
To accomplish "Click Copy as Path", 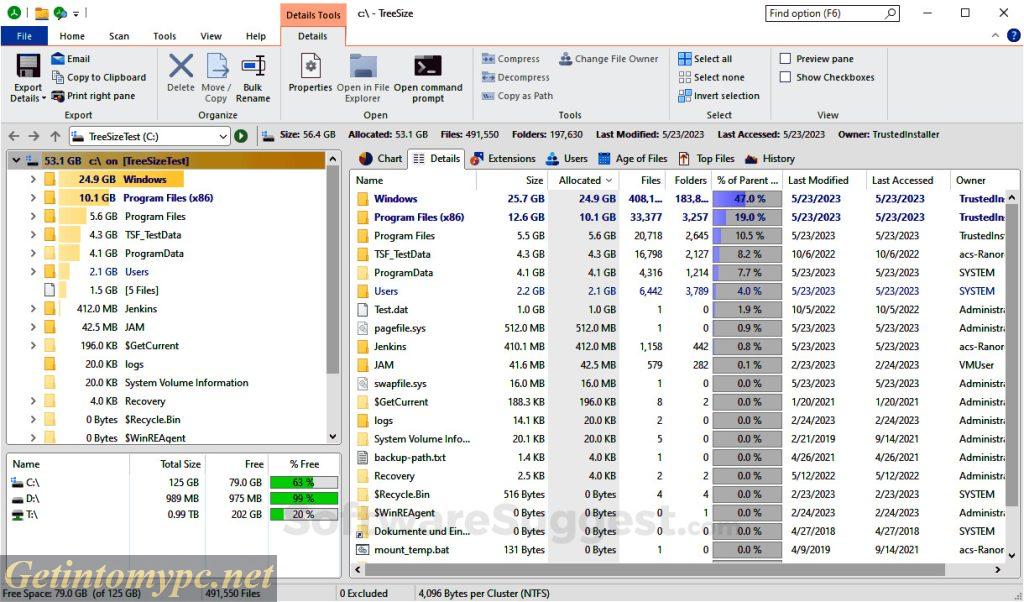I will tap(517, 96).
